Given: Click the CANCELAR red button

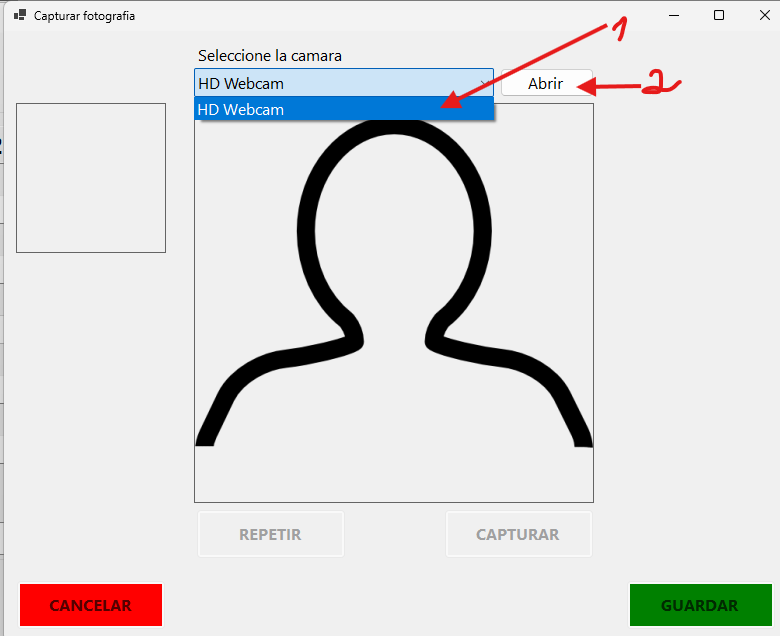Looking at the screenshot, I should click(91, 605).
